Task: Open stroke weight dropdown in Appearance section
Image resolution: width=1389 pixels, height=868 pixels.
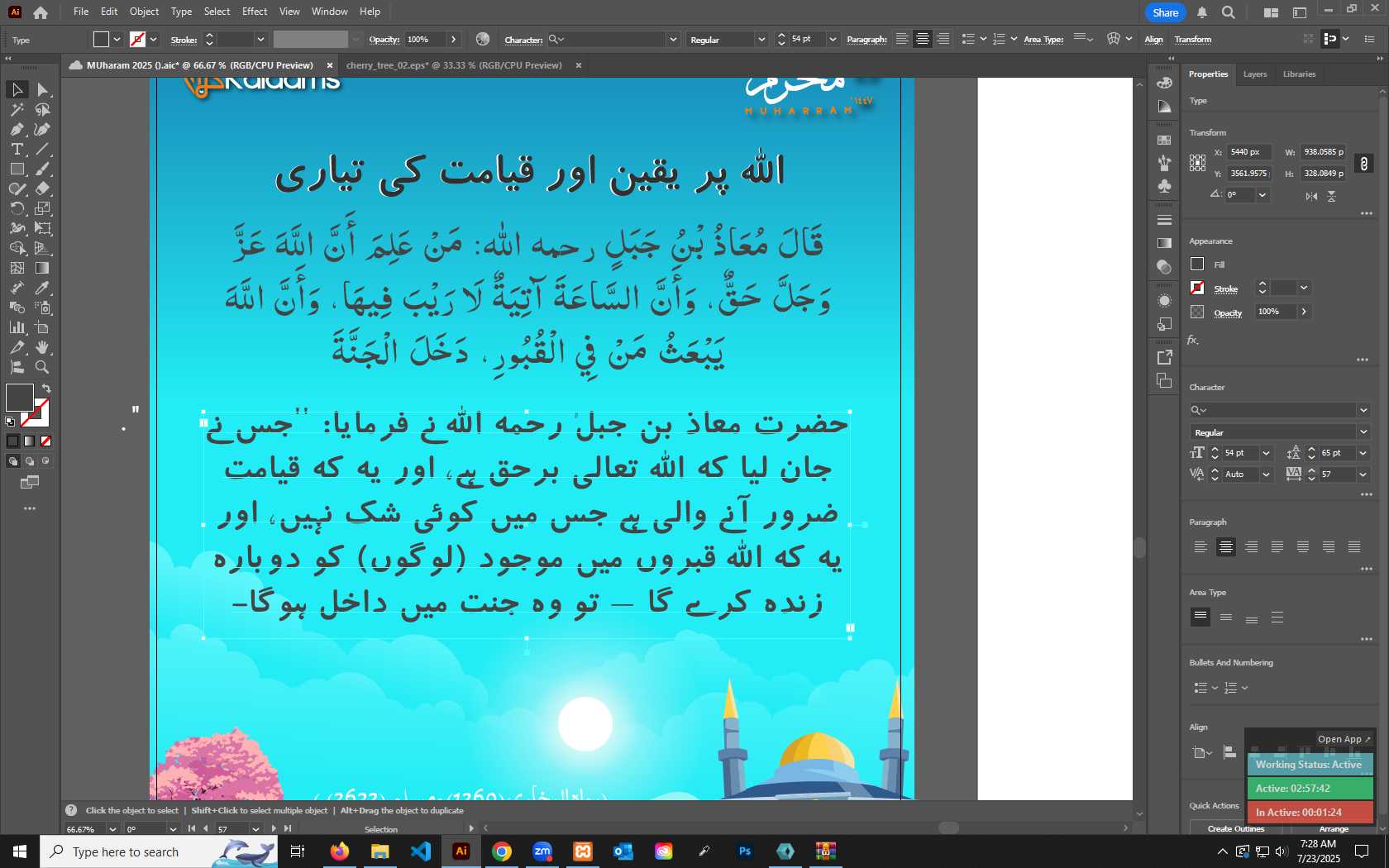Action: [x=1304, y=288]
